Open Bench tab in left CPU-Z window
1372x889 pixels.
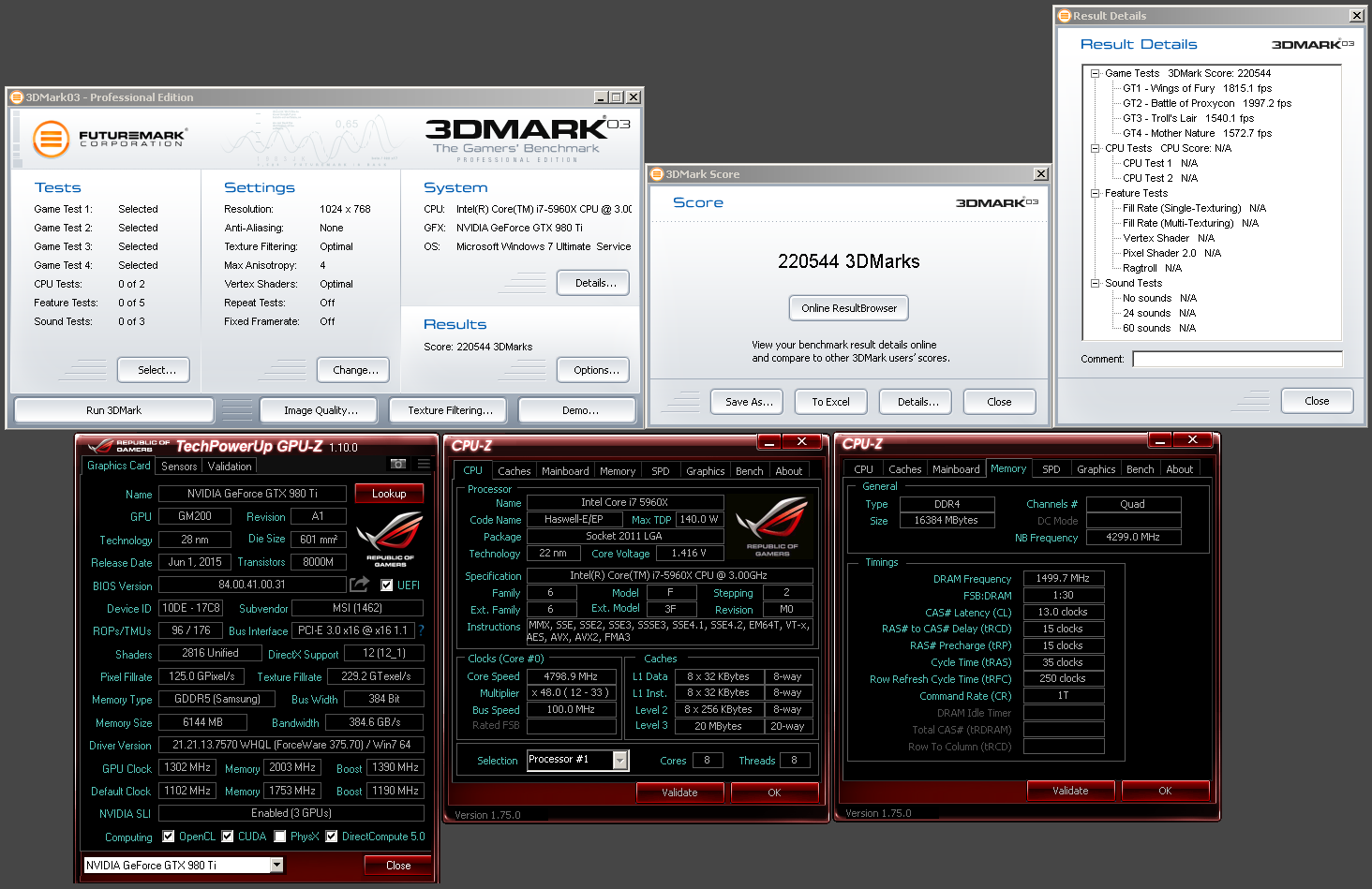click(749, 470)
